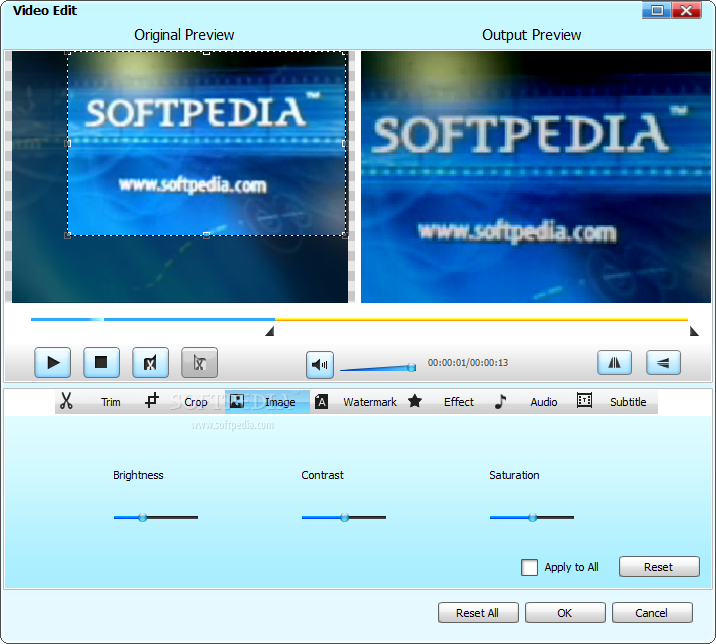
Task: Switch to the Effect tab
Action: pyautogui.click(x=459, y=402)
